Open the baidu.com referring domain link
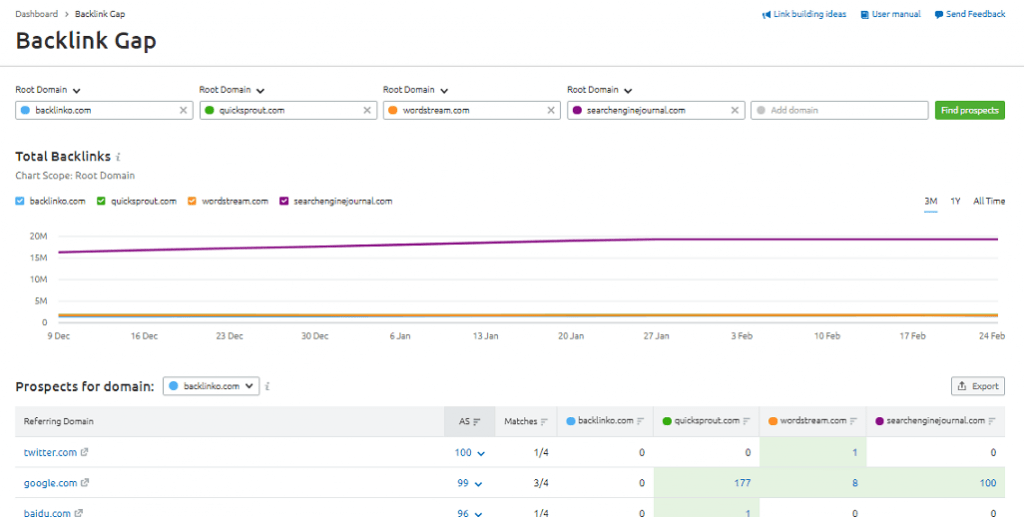Image resolution: width=1024 pixels, height=517 pixels. tap(47, 513)
